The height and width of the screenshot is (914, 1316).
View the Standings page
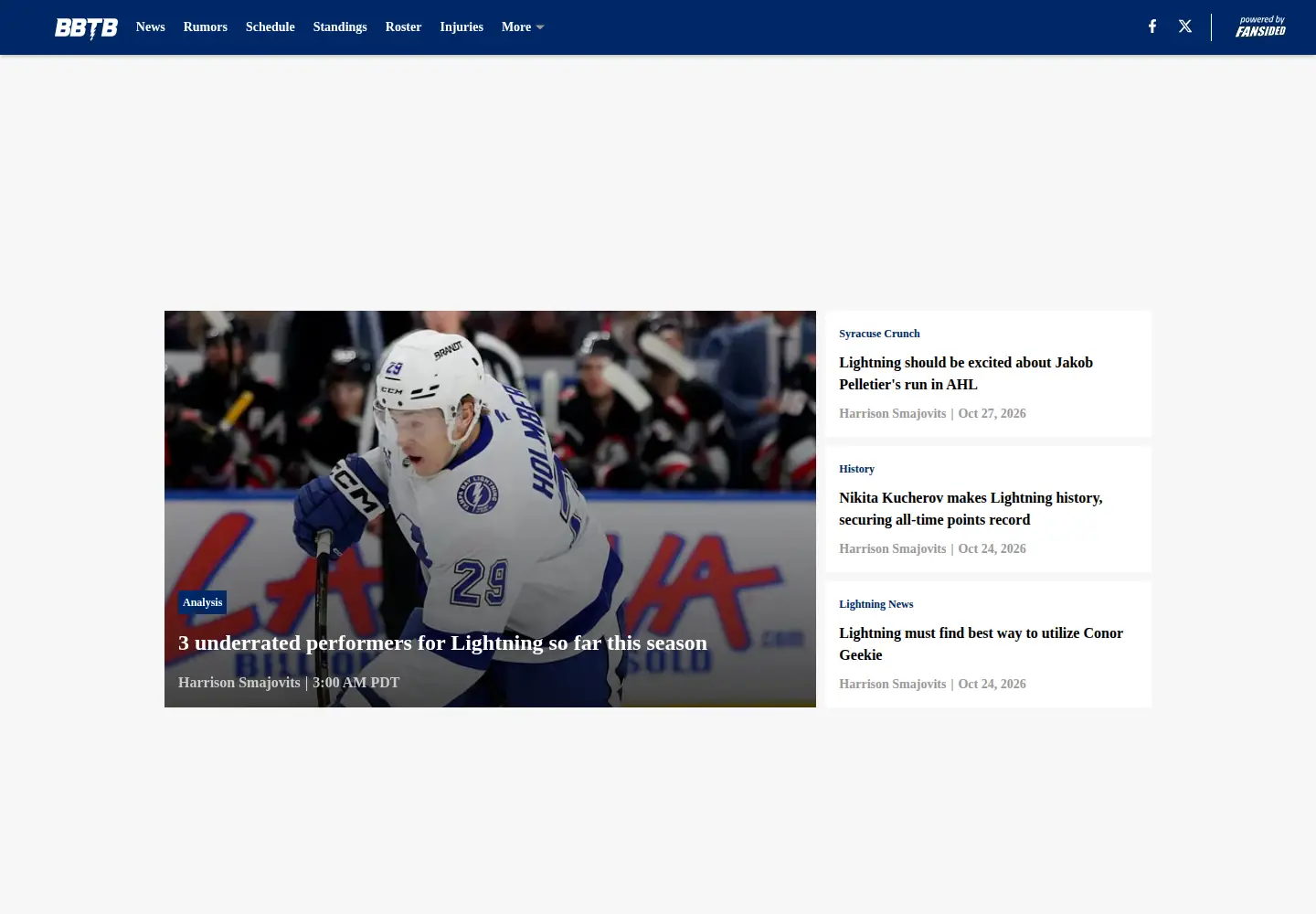(x=340, y=27)
